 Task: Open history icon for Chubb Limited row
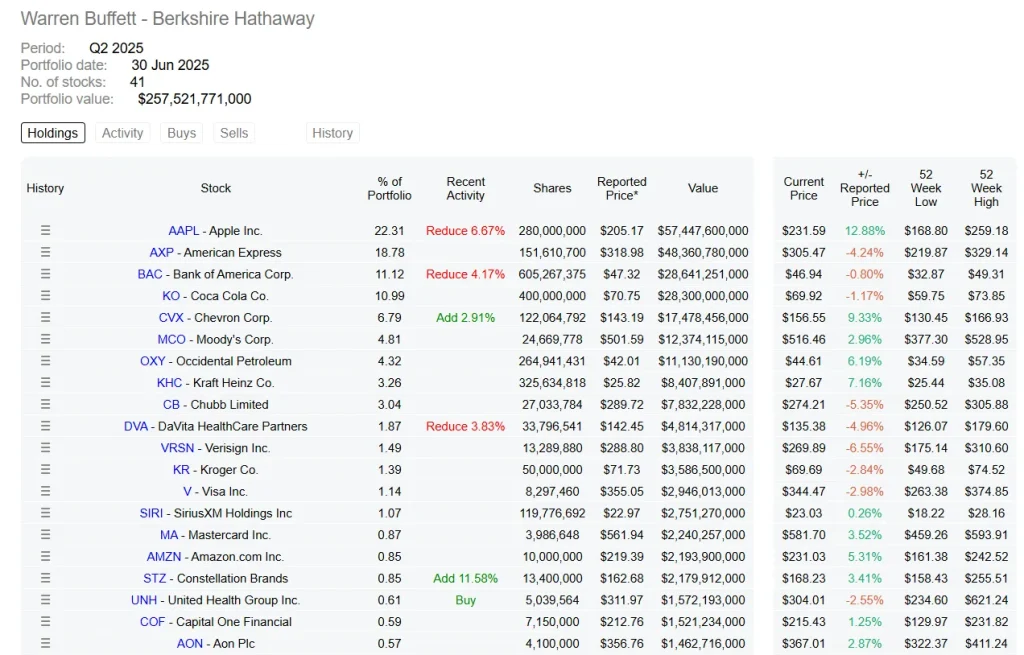pyautogui.click(x=45, y=404)
